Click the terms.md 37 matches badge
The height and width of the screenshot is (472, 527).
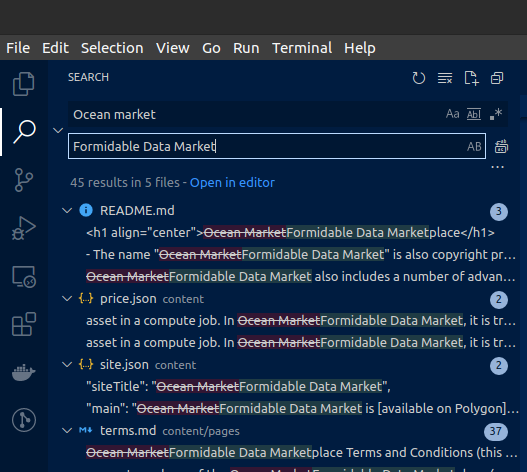496,431
